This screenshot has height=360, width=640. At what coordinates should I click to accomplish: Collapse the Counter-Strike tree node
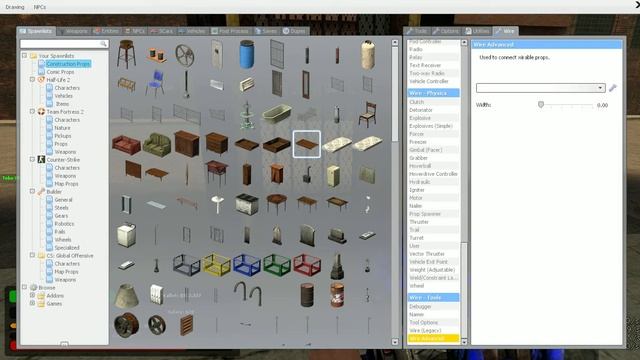coord(32,160)
